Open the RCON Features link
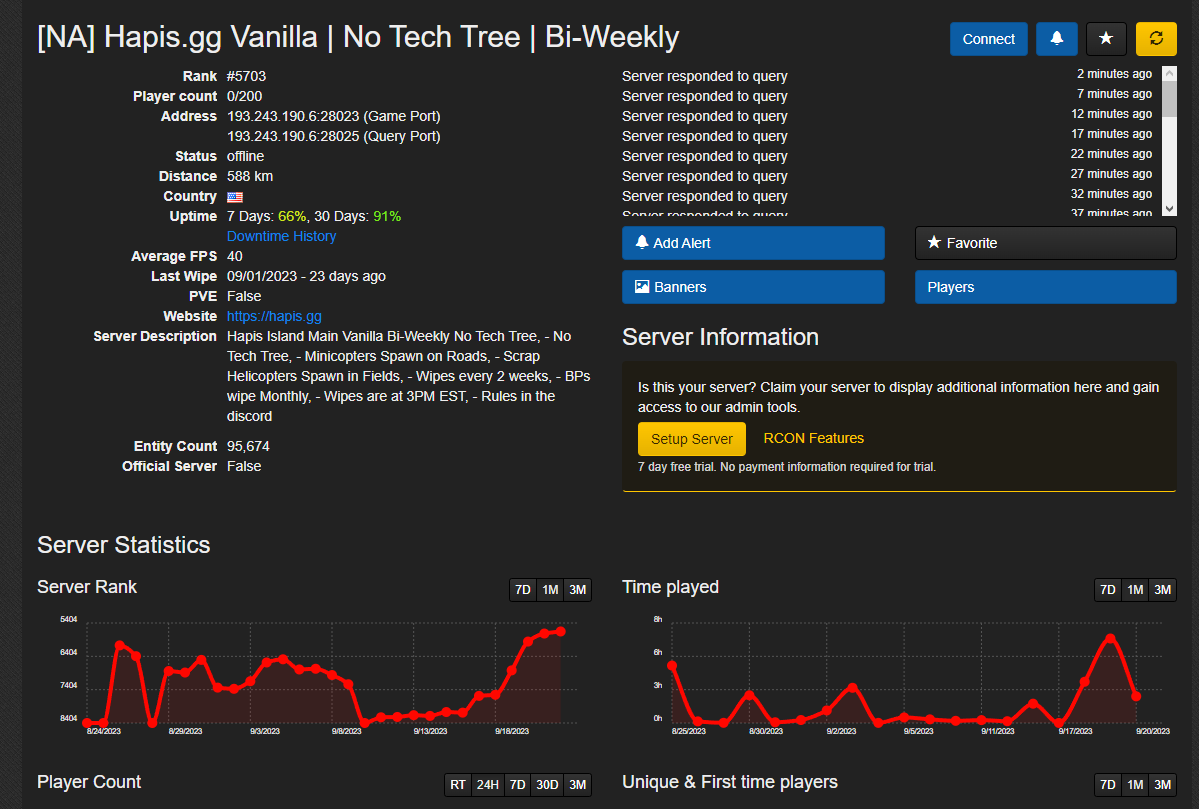 point(813,438)
